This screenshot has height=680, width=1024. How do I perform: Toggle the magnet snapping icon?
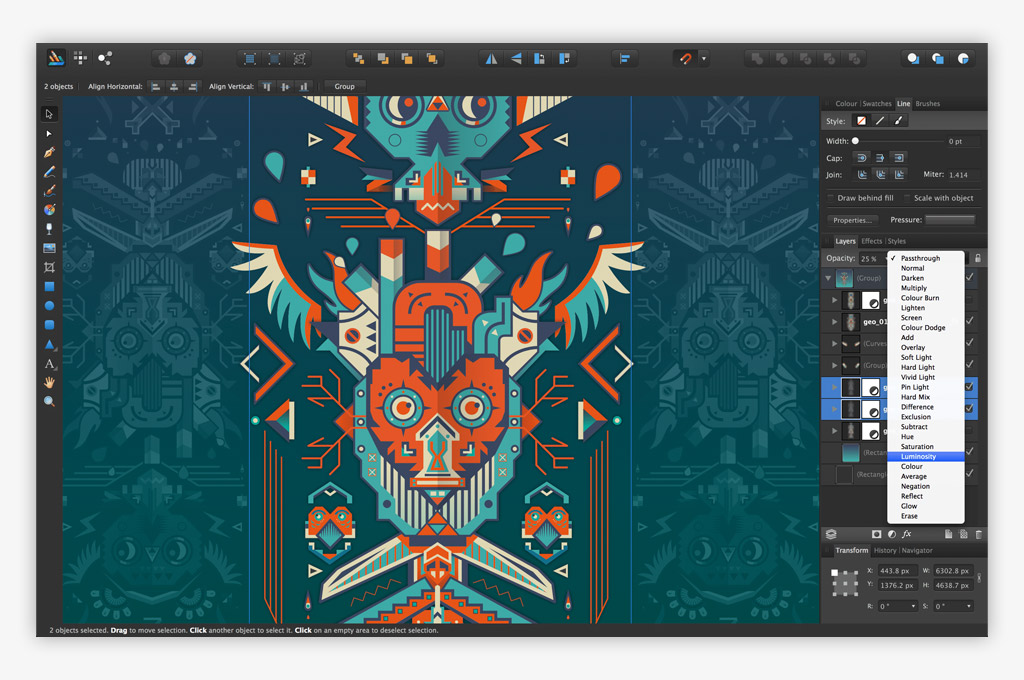point(684,59)
